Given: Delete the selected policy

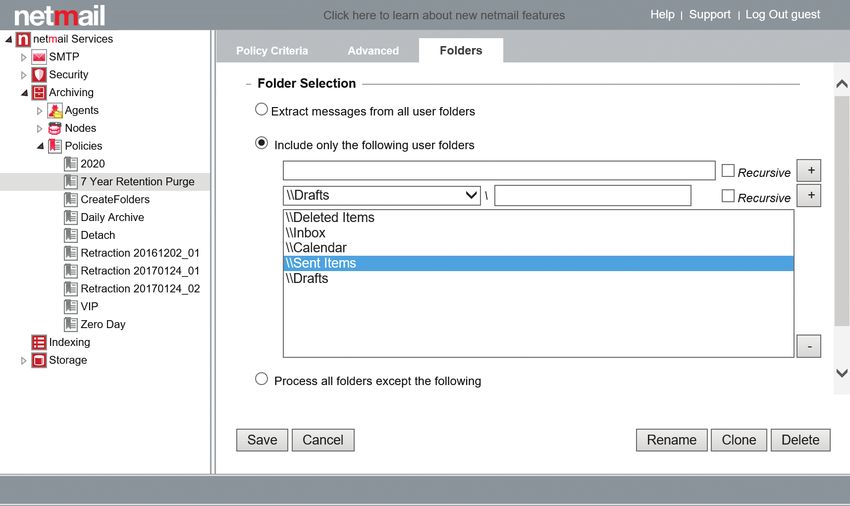Looking at the screenshot, I should coord(800,440).
